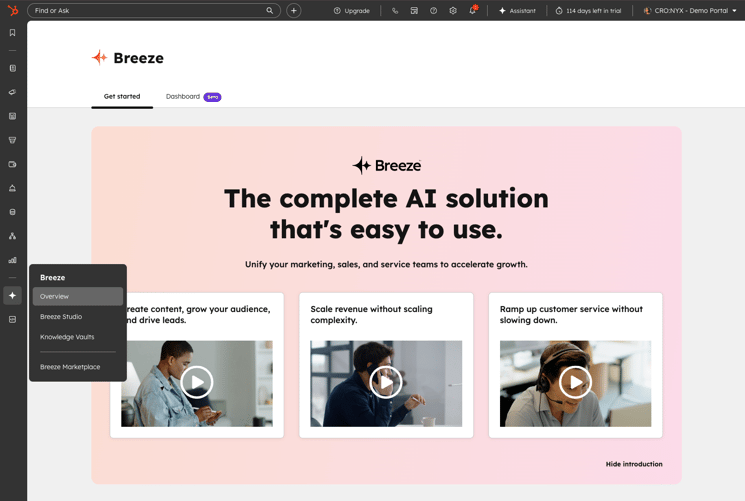Play the 'grow your audience' video
This screenshot has width=745, height=501.
[x=196, y=382]
